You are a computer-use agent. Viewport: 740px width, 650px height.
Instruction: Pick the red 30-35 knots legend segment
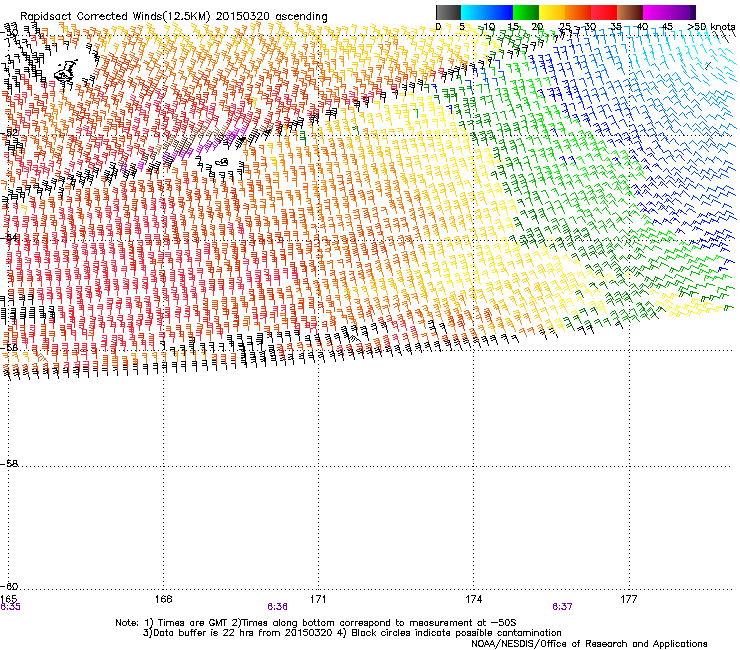coord(604,12)
